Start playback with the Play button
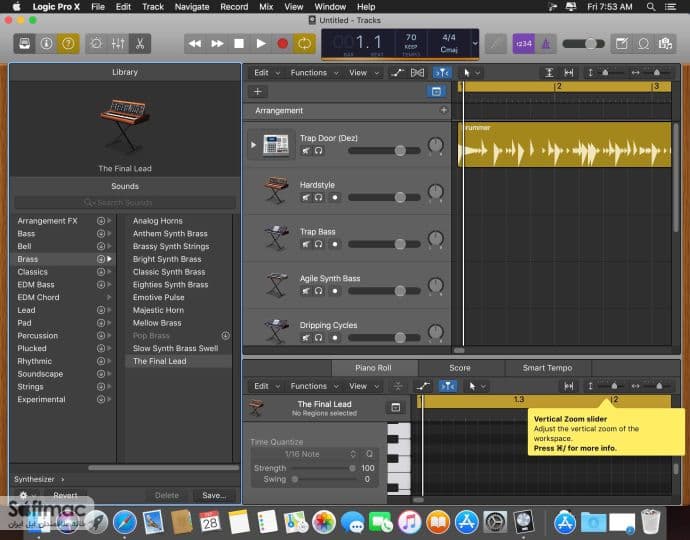The image size is (690, 540). (x=261, y=44)
